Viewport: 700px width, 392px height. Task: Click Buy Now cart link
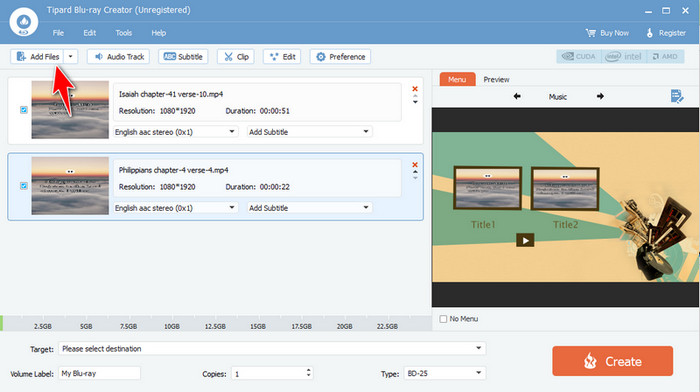point(607,33)
